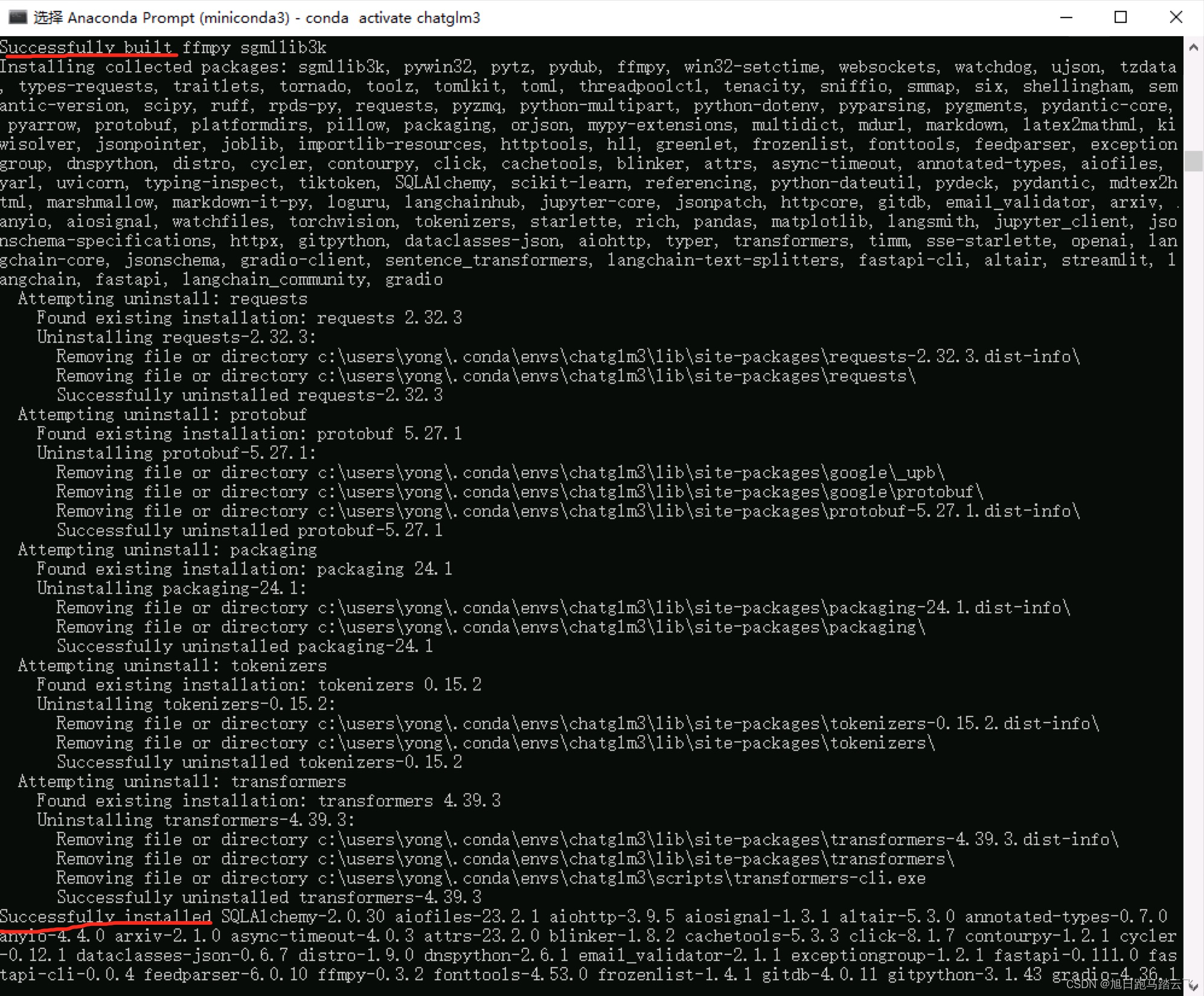Maximize the Anaconda Prompt window
The height and width of the screenshot is (996, 1204).
1120,18
